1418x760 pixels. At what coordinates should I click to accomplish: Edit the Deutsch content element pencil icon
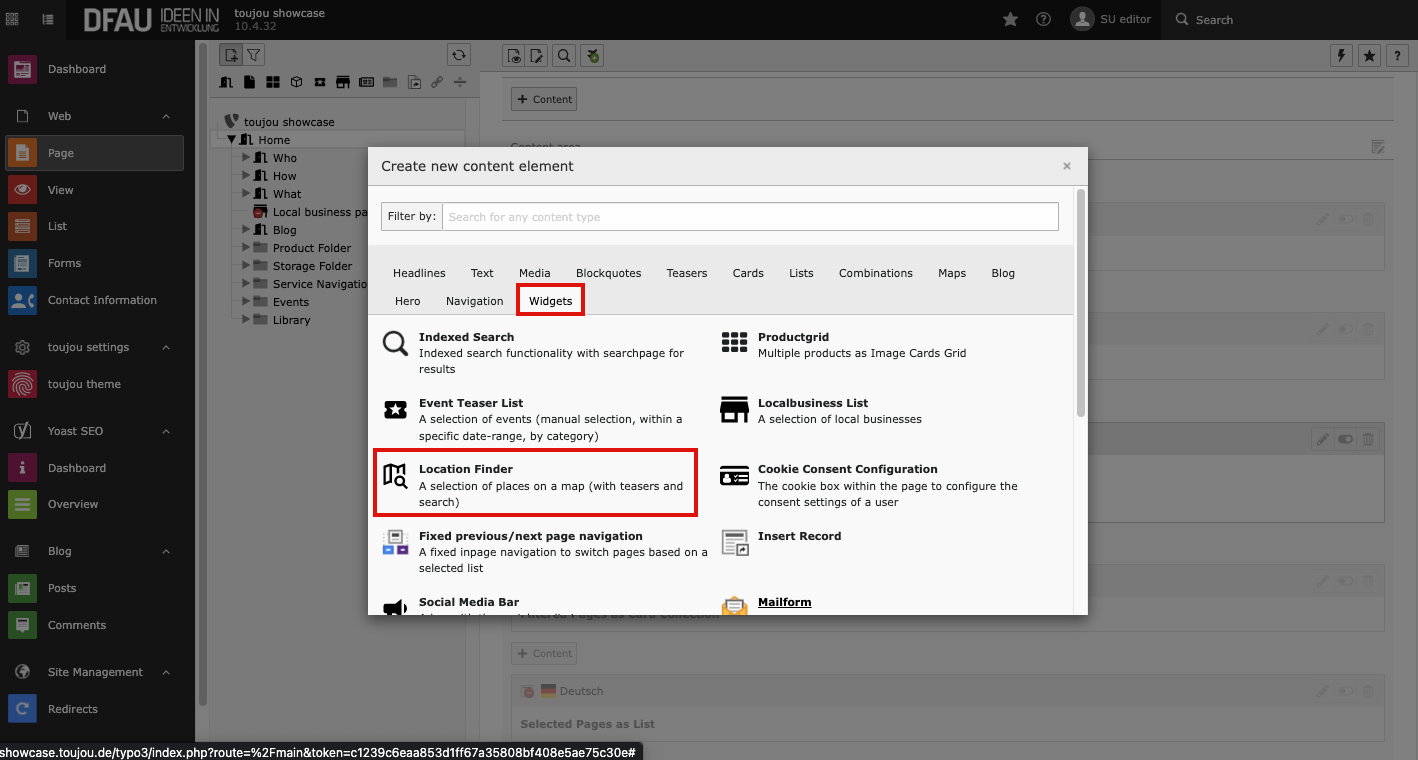tap(1322, 691)
